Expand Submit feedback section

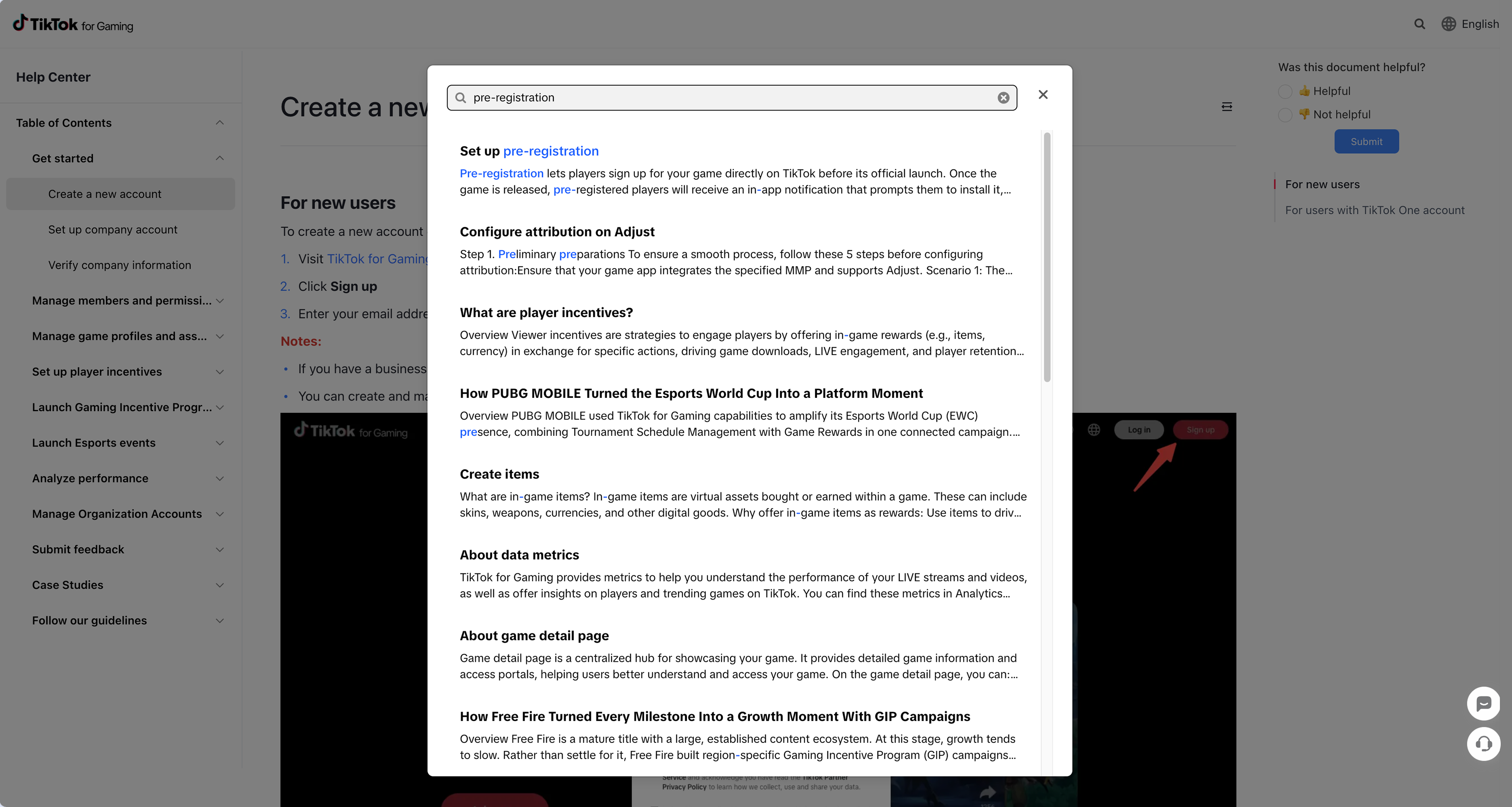(x=220, y=550)
